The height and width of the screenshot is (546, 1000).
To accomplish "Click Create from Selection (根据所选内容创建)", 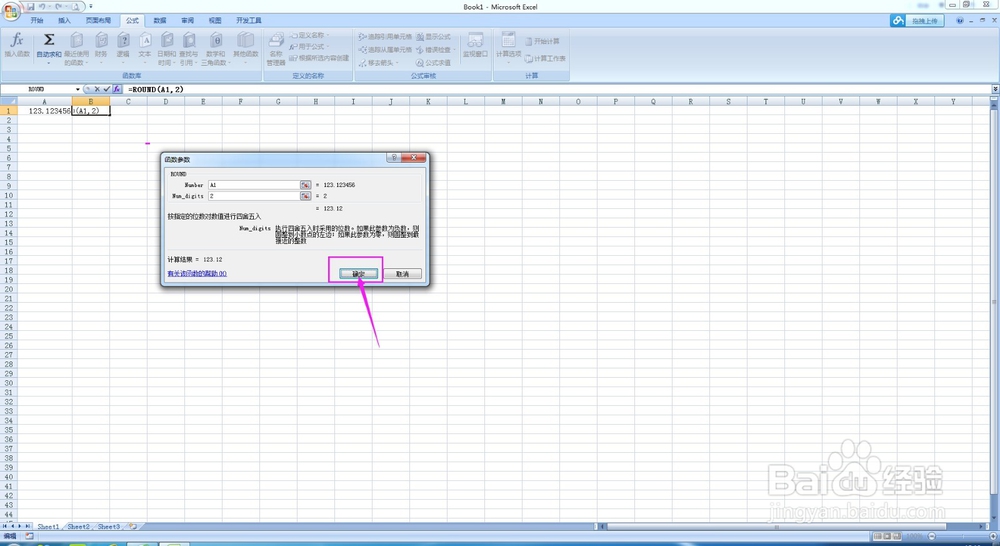I will point(319,58).
